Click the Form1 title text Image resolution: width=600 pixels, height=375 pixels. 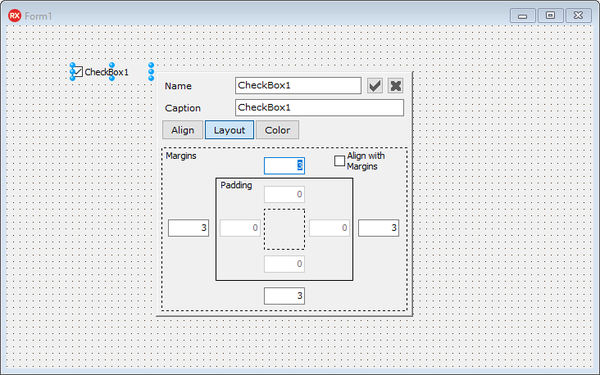click(38, 16)
